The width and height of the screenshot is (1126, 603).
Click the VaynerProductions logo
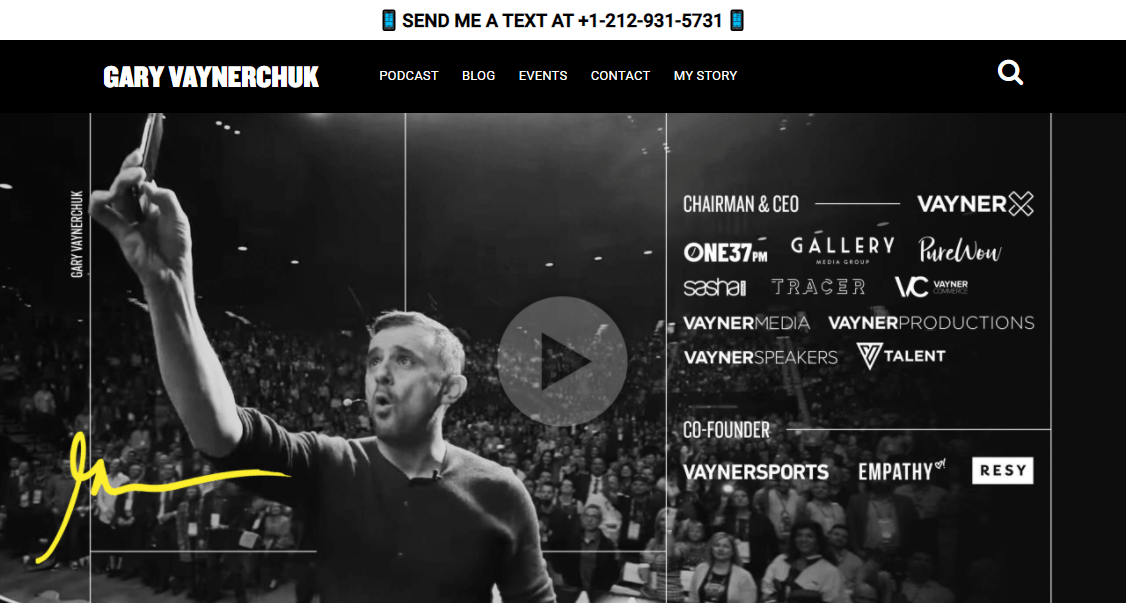[931, 323]
